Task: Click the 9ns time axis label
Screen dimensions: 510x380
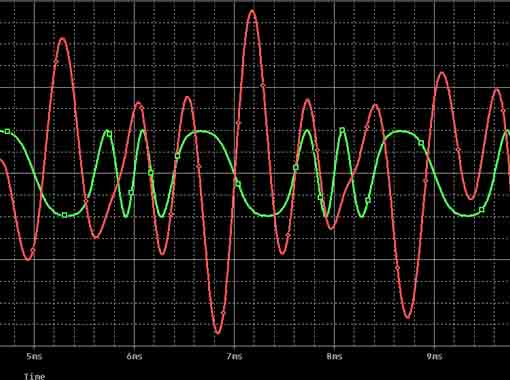Action: (434, 356)
